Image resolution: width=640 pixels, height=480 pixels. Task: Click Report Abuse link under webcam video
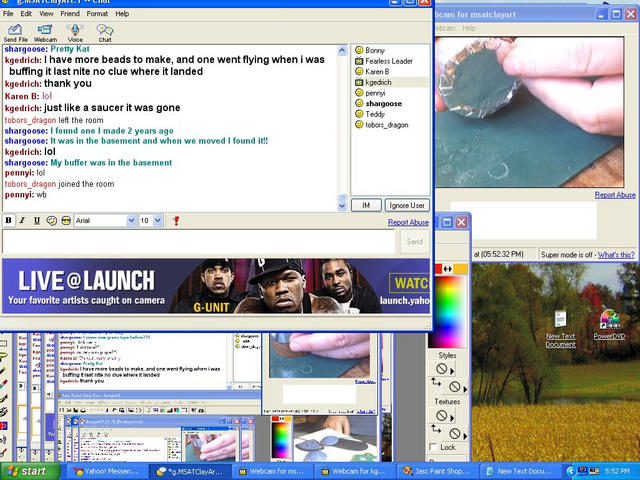(x=615, y=195)
